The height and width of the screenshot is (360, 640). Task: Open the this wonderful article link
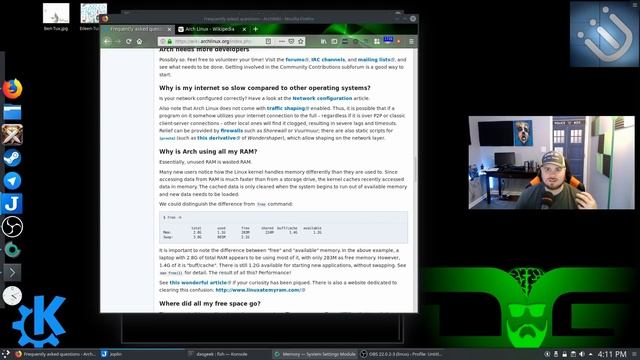pos(200,282)
